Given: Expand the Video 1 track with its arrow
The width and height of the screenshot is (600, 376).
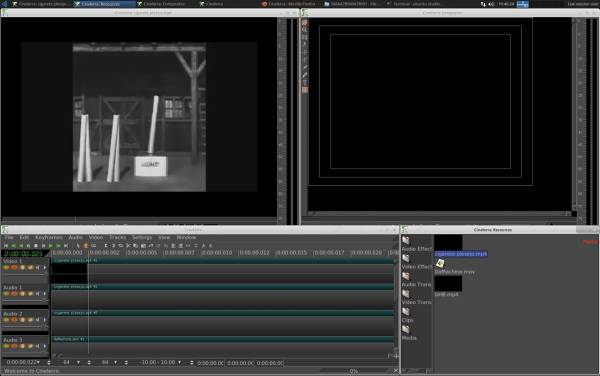Looking at the screenshot, I should click(45, 267).
